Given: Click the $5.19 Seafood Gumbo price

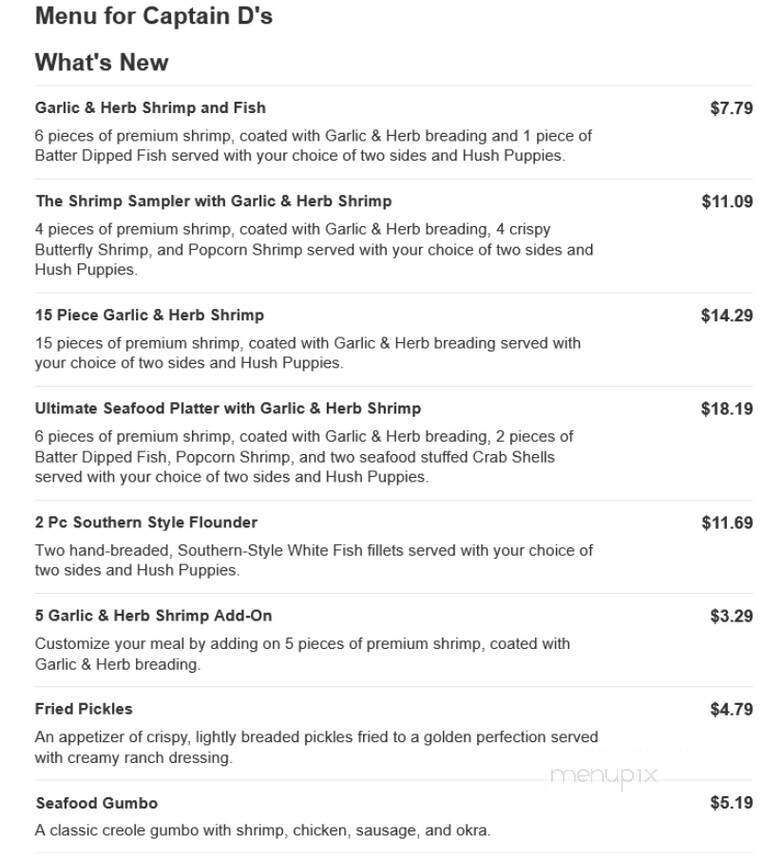Looking at the screenshot, I should tap(732, 803).
